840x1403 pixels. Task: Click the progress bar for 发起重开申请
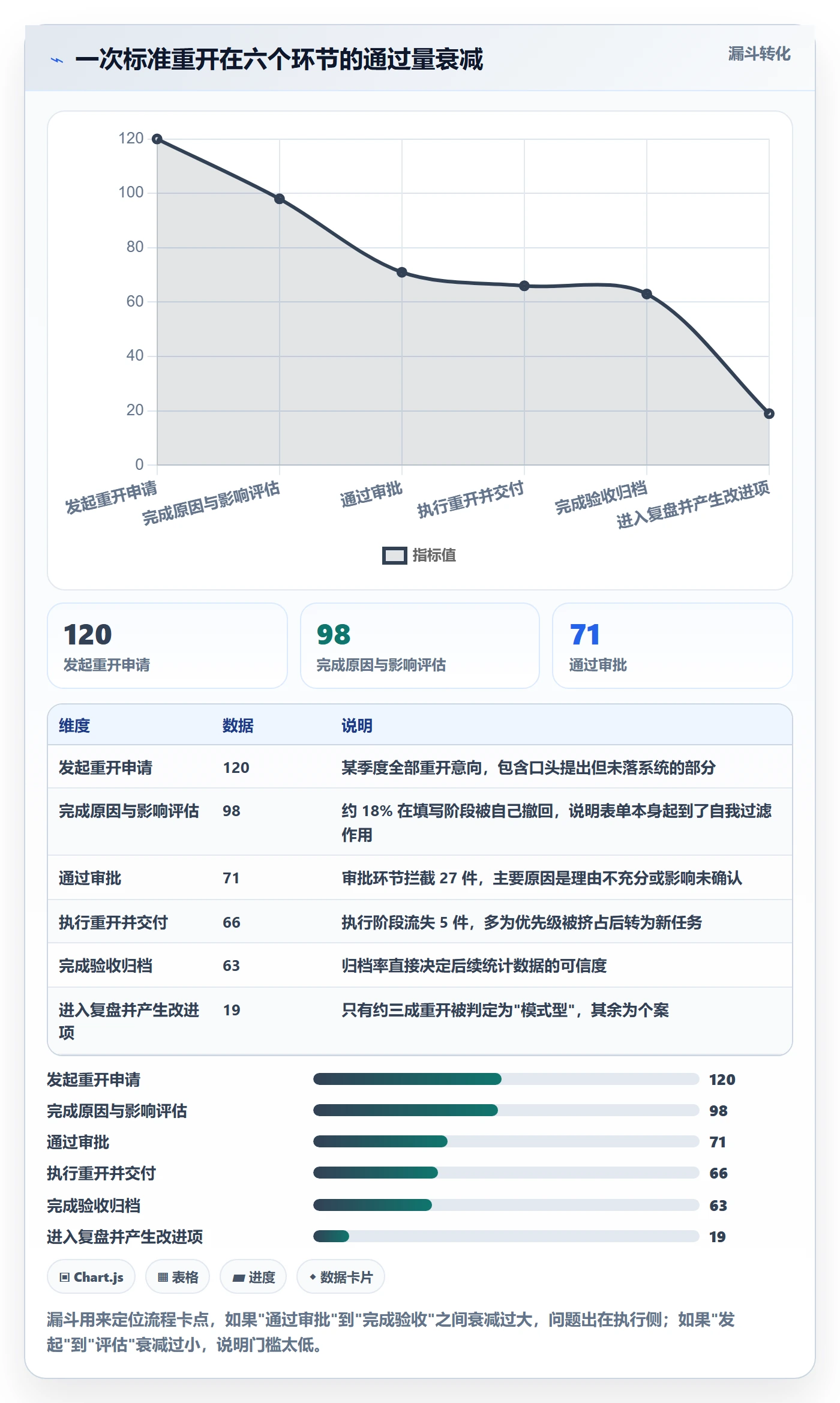506,1079
